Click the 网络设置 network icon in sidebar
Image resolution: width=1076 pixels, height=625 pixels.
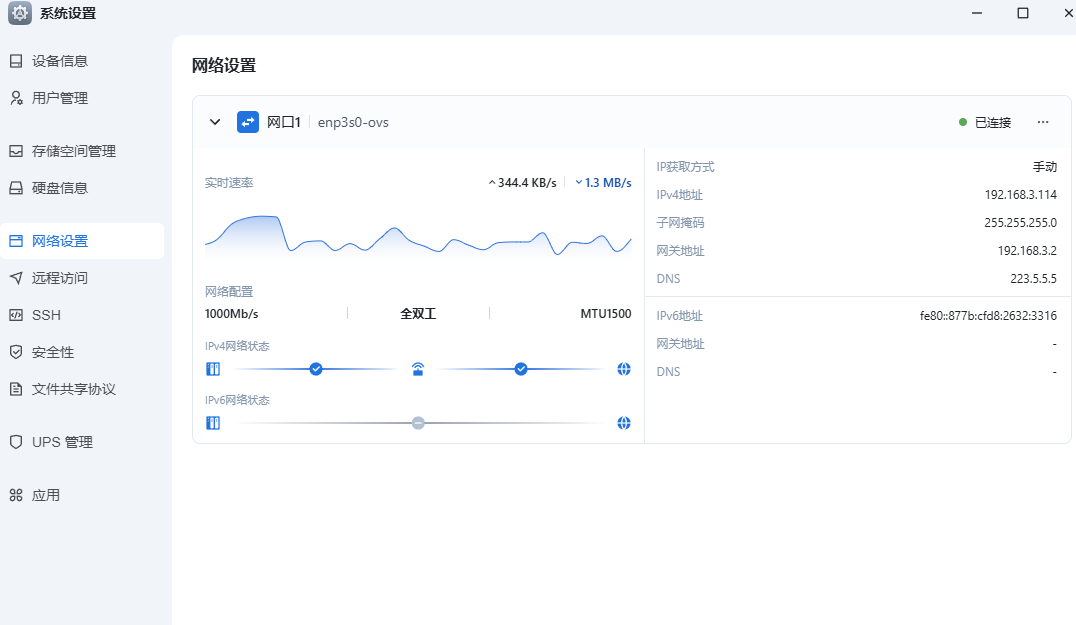16,241
